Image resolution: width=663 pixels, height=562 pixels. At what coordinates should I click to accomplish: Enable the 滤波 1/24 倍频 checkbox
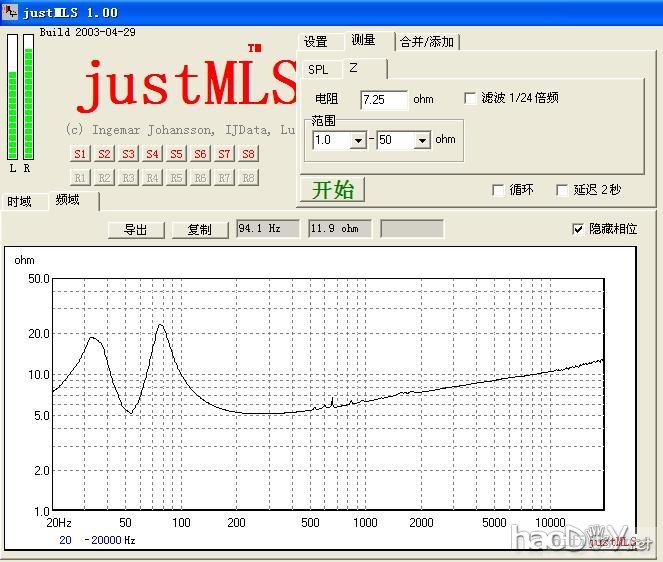pyautogui.click(x=471, y=98)
